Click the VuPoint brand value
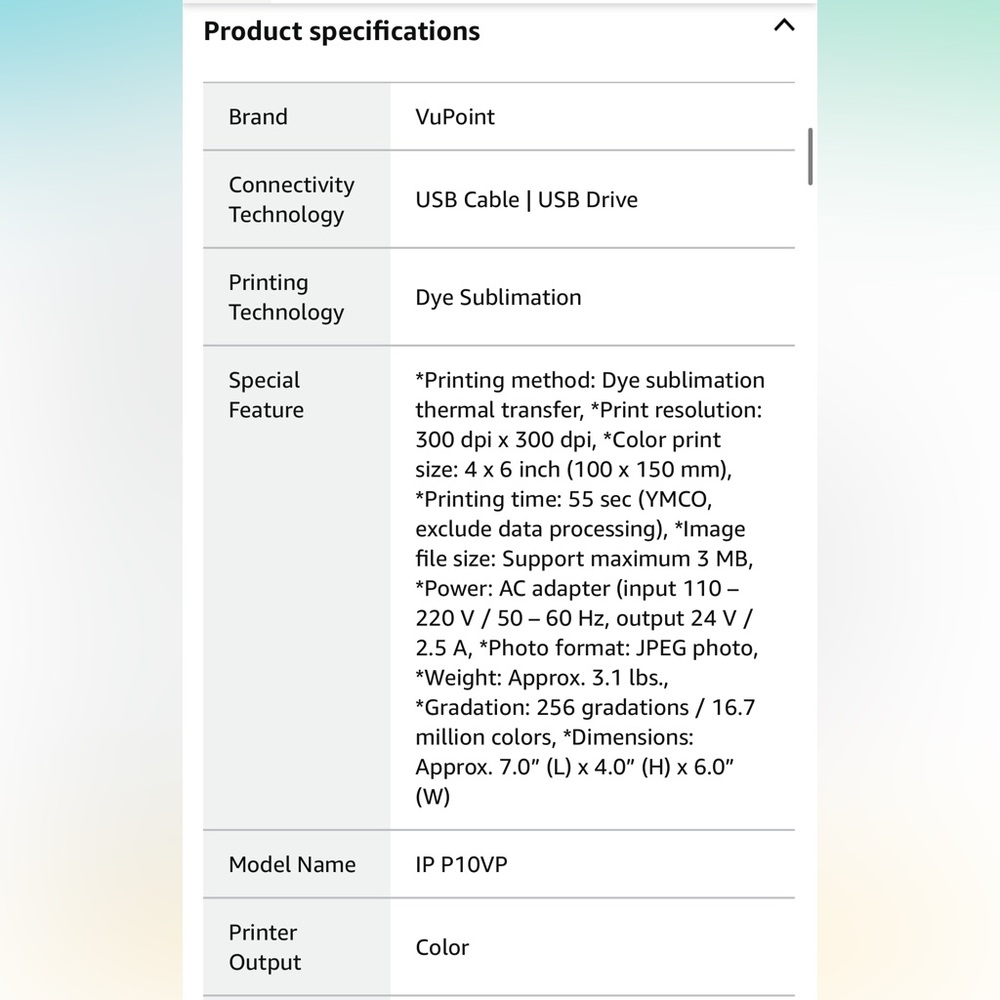Viewport: 1000px width, 1000px height. [x=455, y=117]
